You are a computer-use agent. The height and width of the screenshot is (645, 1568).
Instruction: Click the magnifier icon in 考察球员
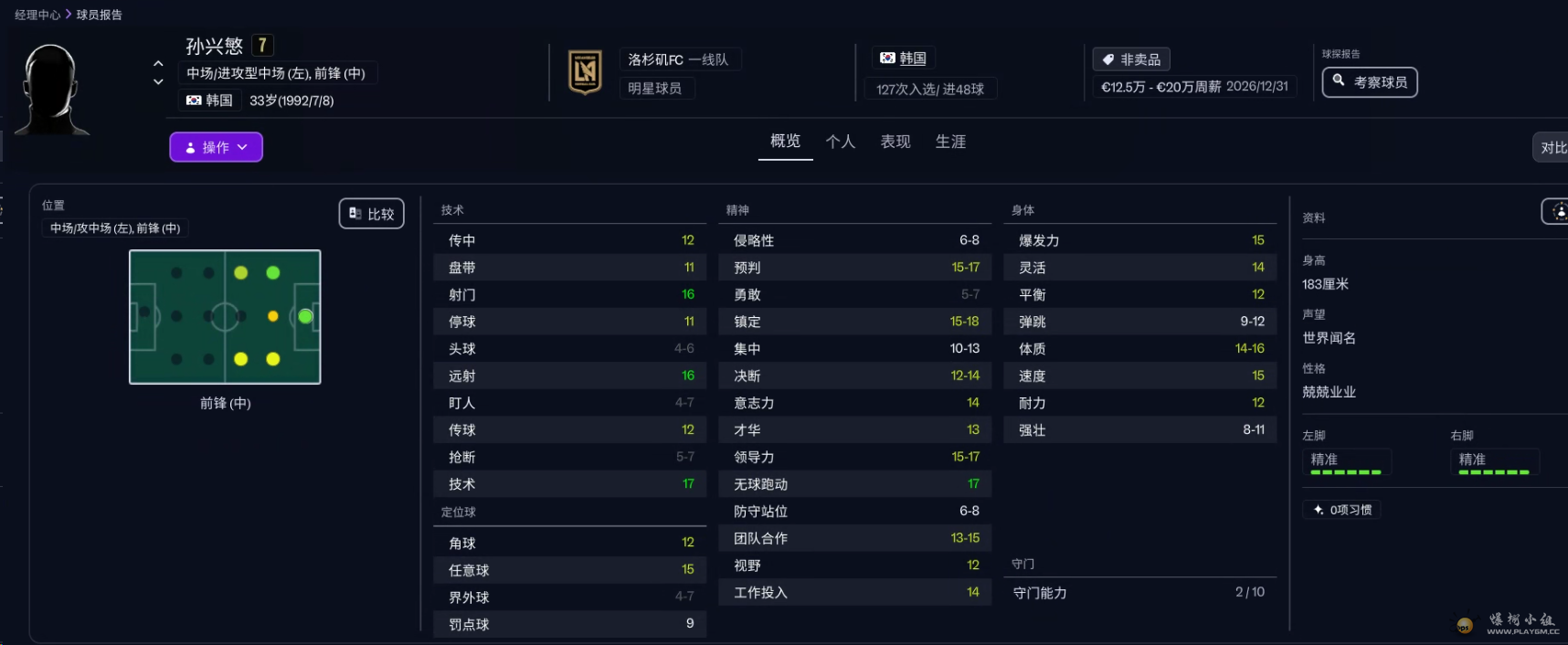click(1339, 81)
